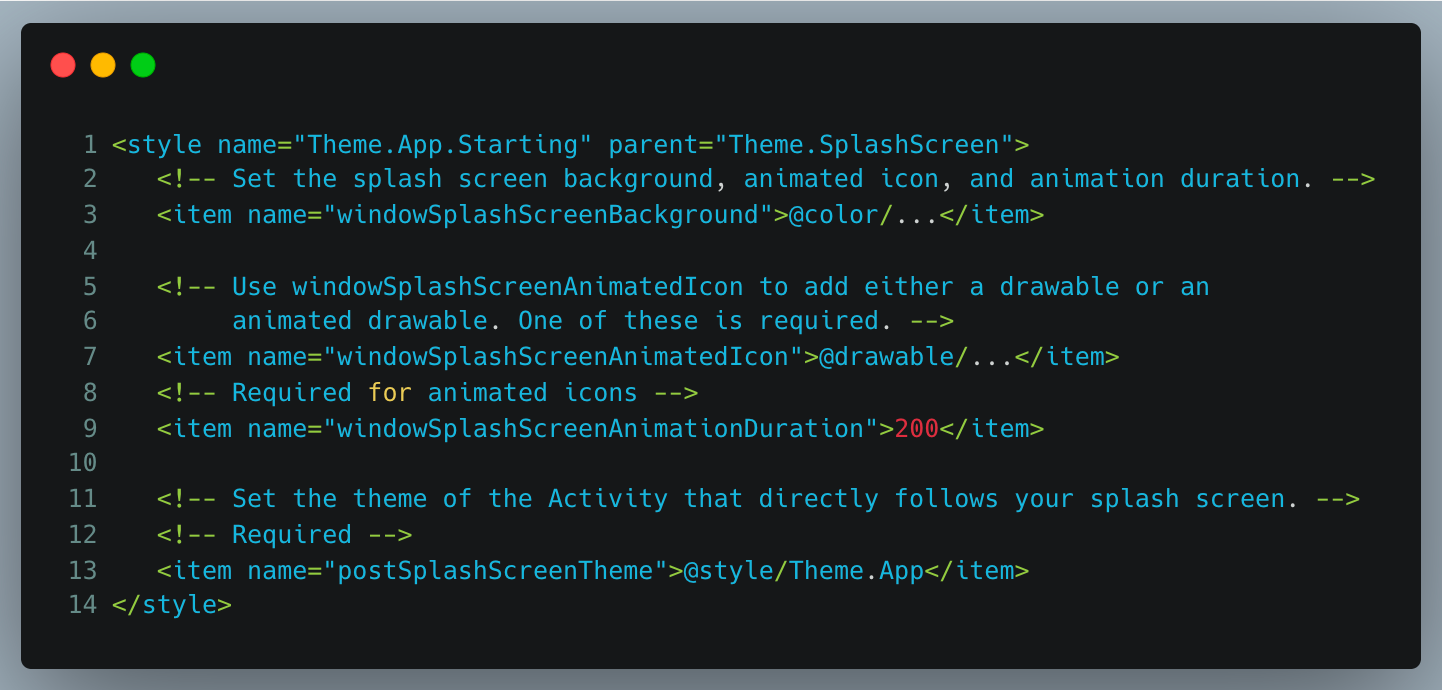
Task: Click the @style/Theme.App reference
Action: click(804, 570)
